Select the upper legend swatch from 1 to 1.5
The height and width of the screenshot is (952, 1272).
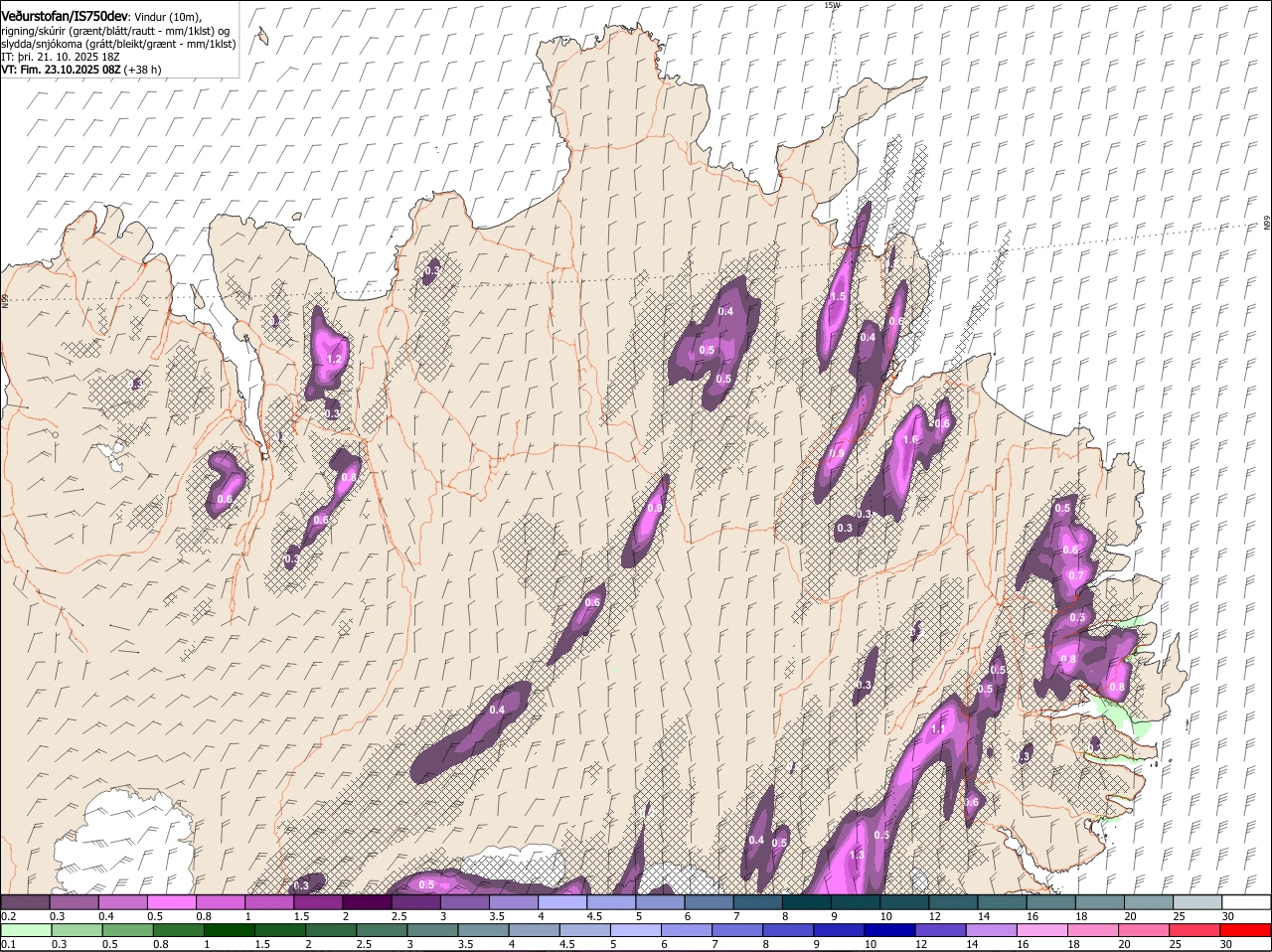pos(268,902)
